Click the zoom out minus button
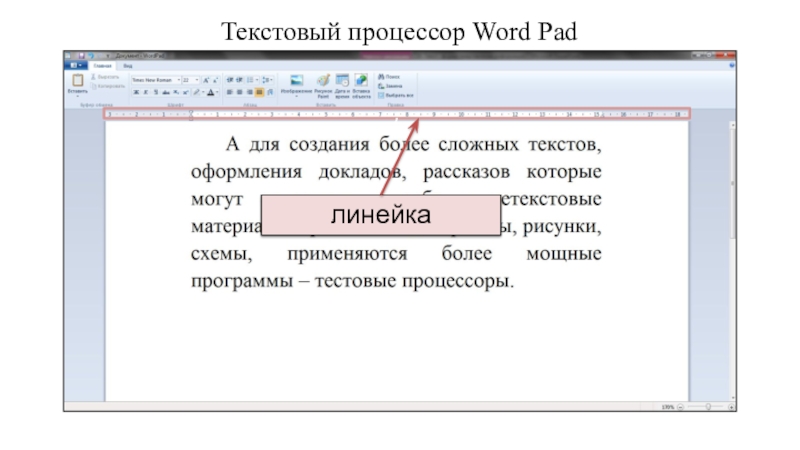 pos(680,407)
